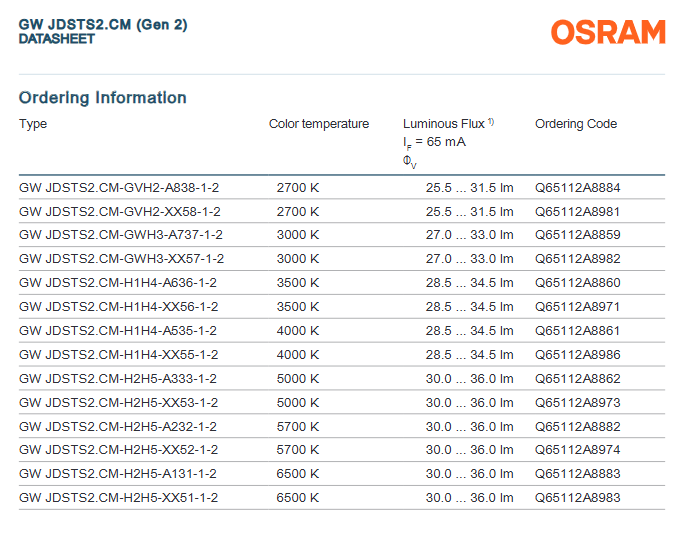Click 5700 K in the H2H5-A232 row
681x537 pixels.
click(298, 426)
